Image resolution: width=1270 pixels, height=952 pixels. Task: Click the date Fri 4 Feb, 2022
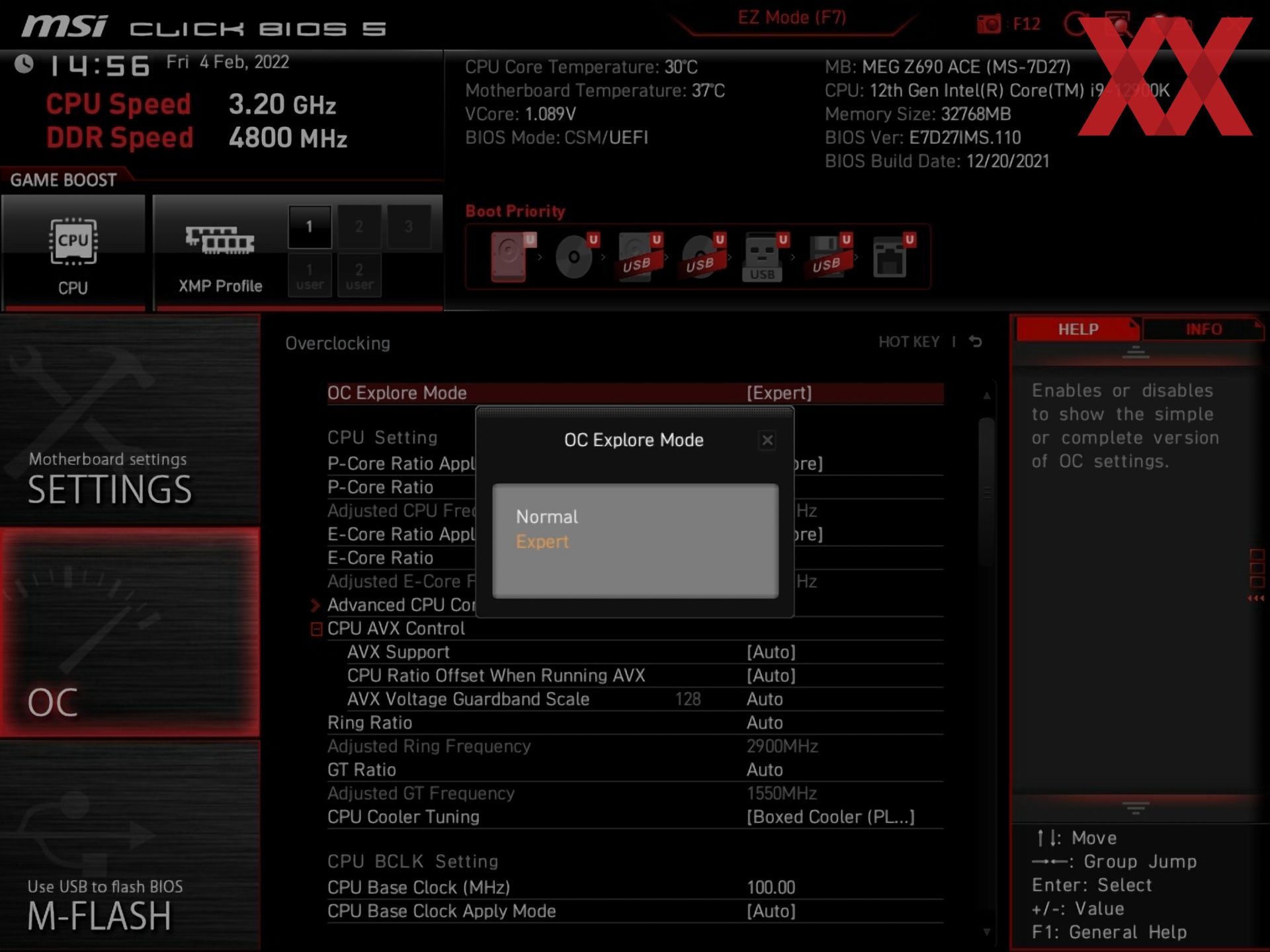tap(228, 62)
